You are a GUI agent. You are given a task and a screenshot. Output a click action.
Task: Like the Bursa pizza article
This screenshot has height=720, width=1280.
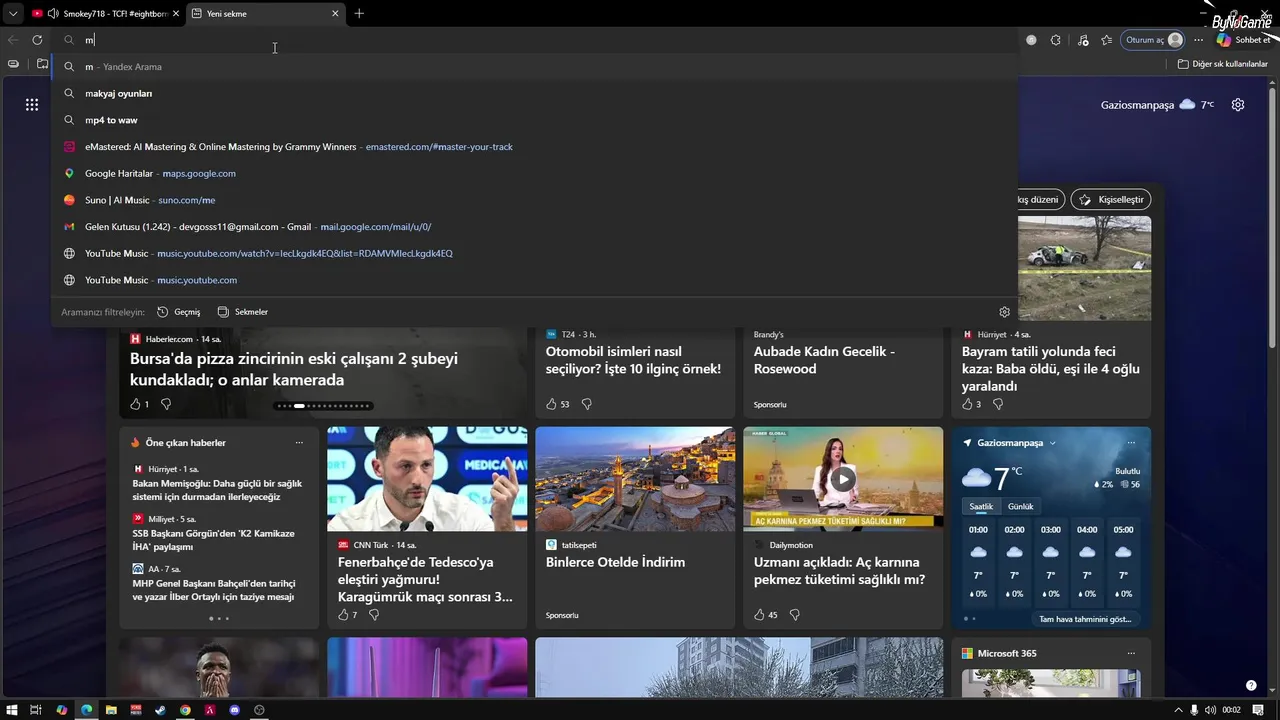click(x=135, y=404)
